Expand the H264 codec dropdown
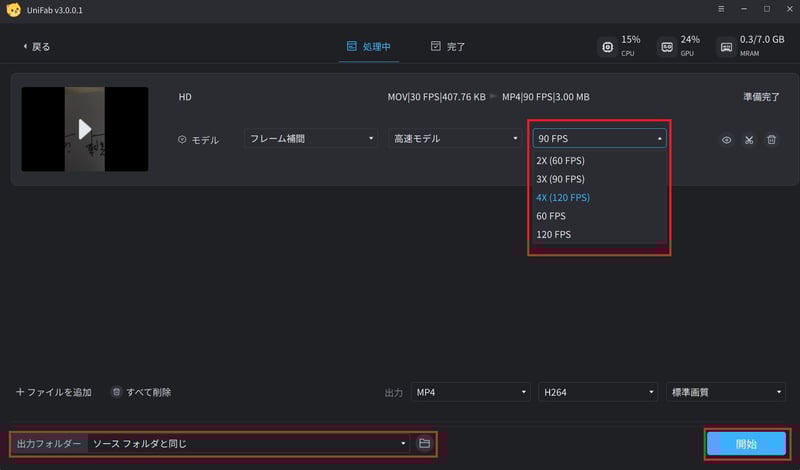The height and width of the screenshot is (470, 800). click(x=598, y=392)
